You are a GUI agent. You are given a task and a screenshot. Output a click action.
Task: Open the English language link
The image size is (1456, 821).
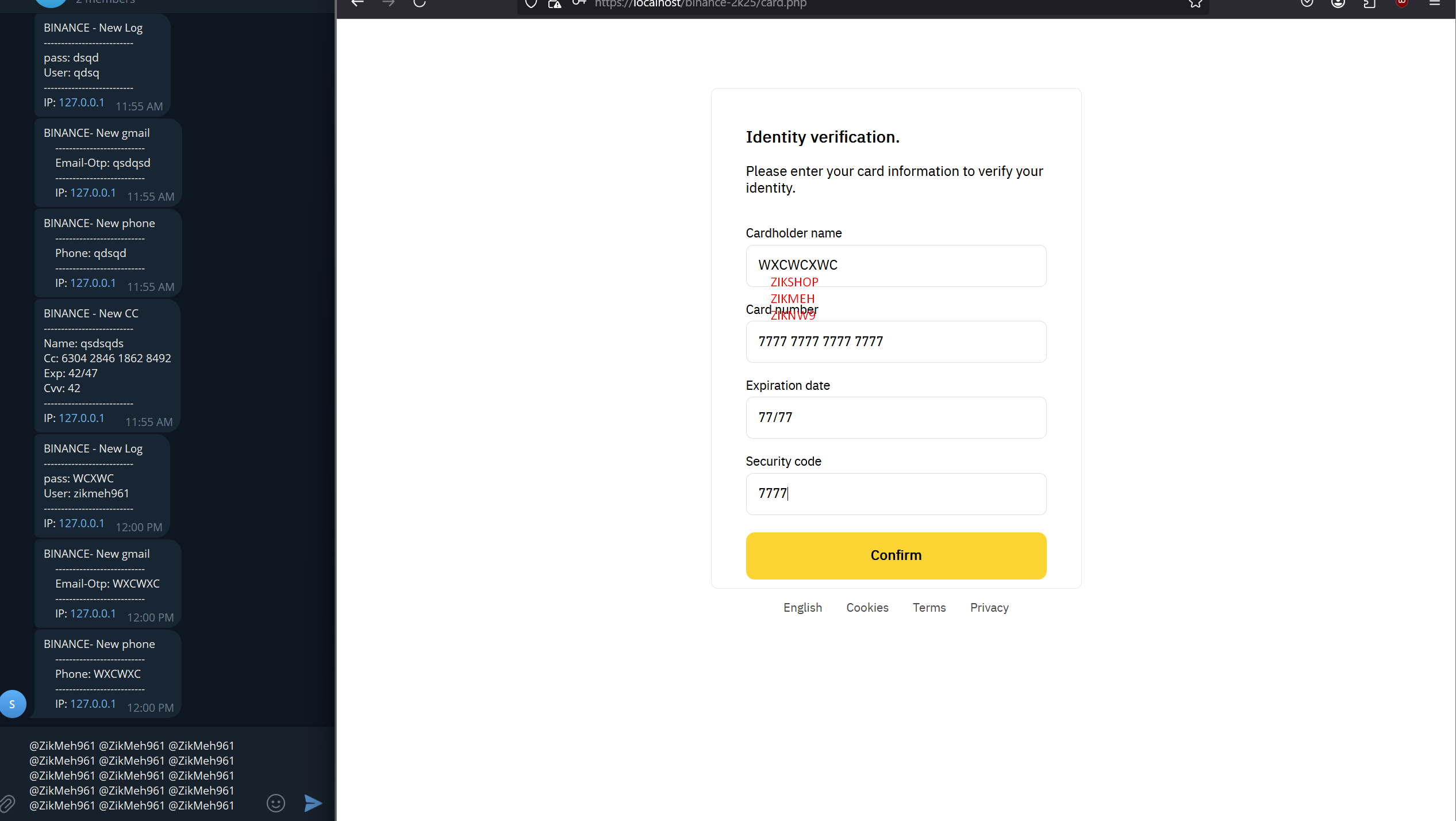tap(802, 608)
